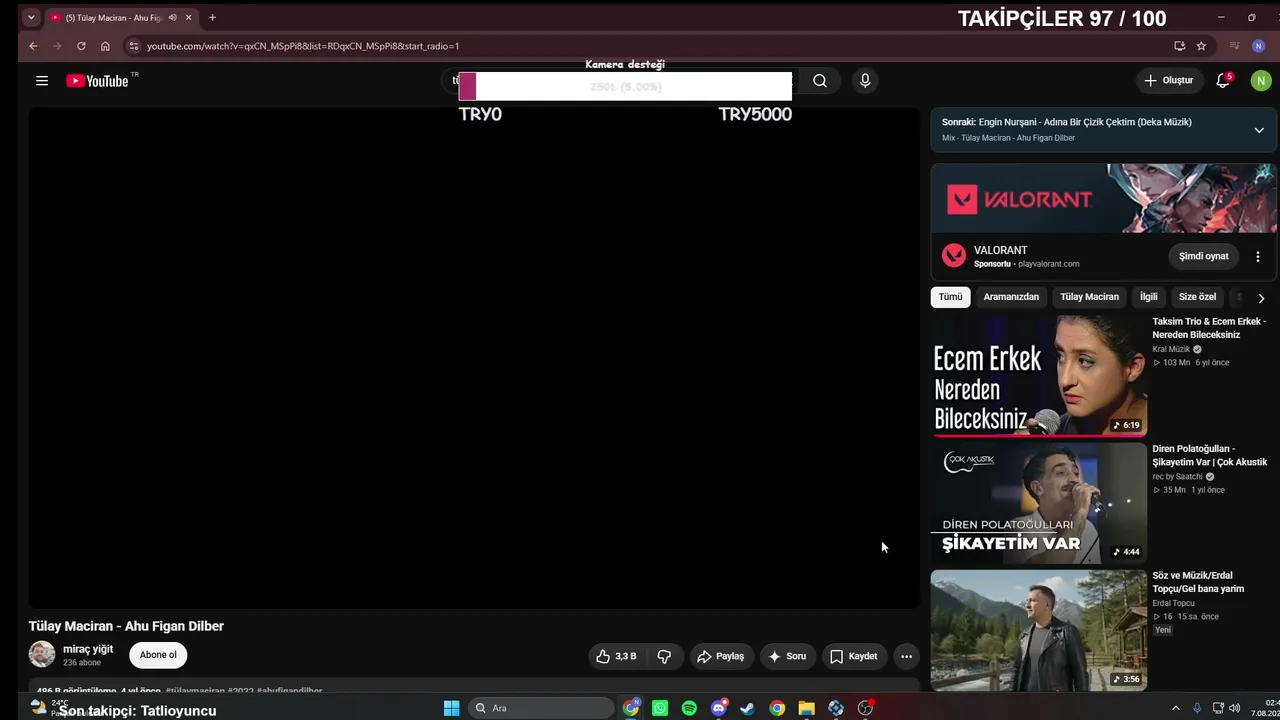Open the YouTube hamburger guide menu
1280x720 pixels.
coord(42,81)
